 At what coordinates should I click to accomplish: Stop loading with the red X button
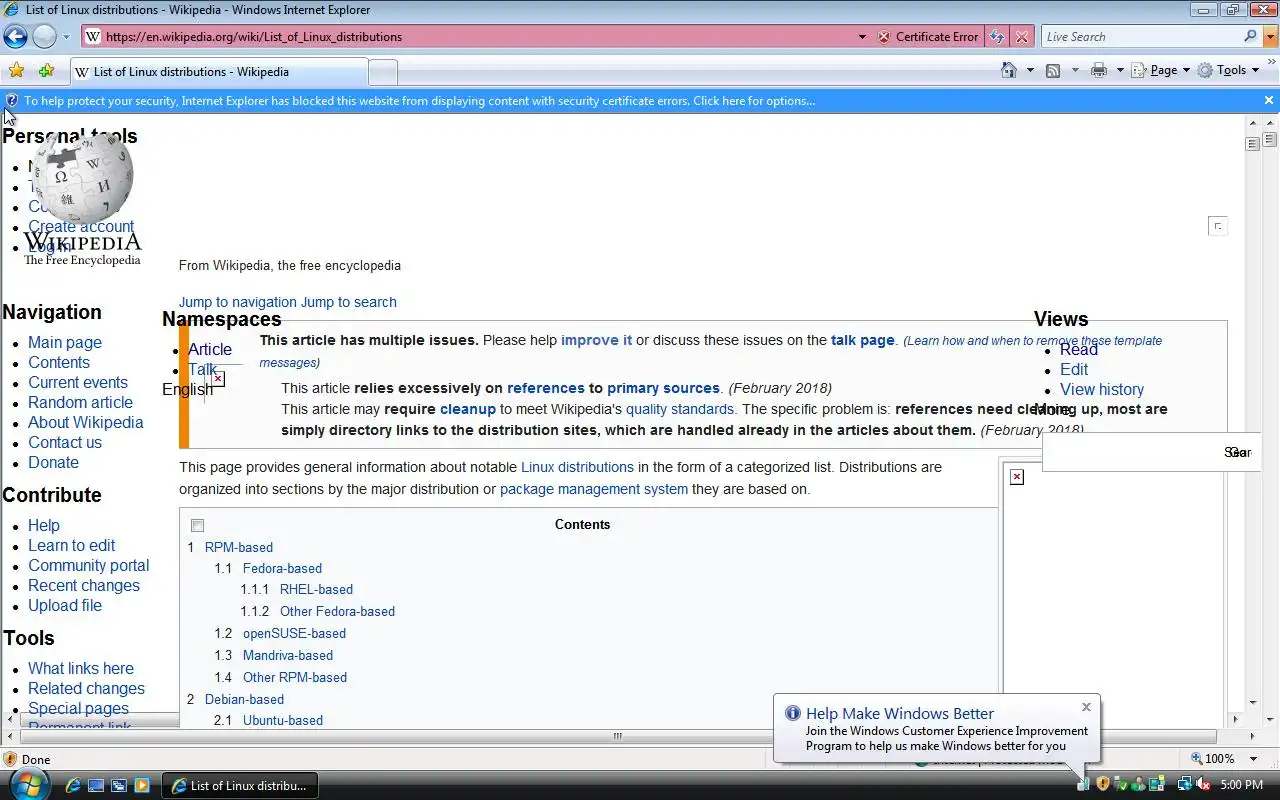click(x=1021, y=37)
